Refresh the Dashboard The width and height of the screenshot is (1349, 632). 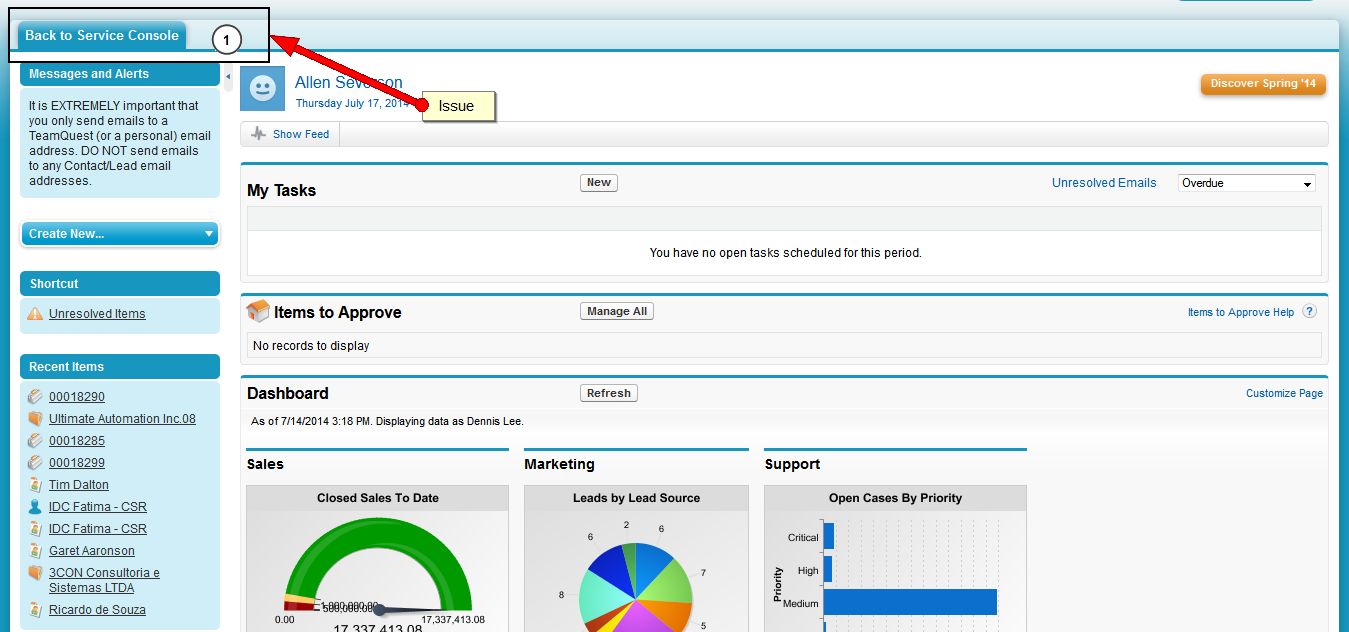(x=609, y=394)
